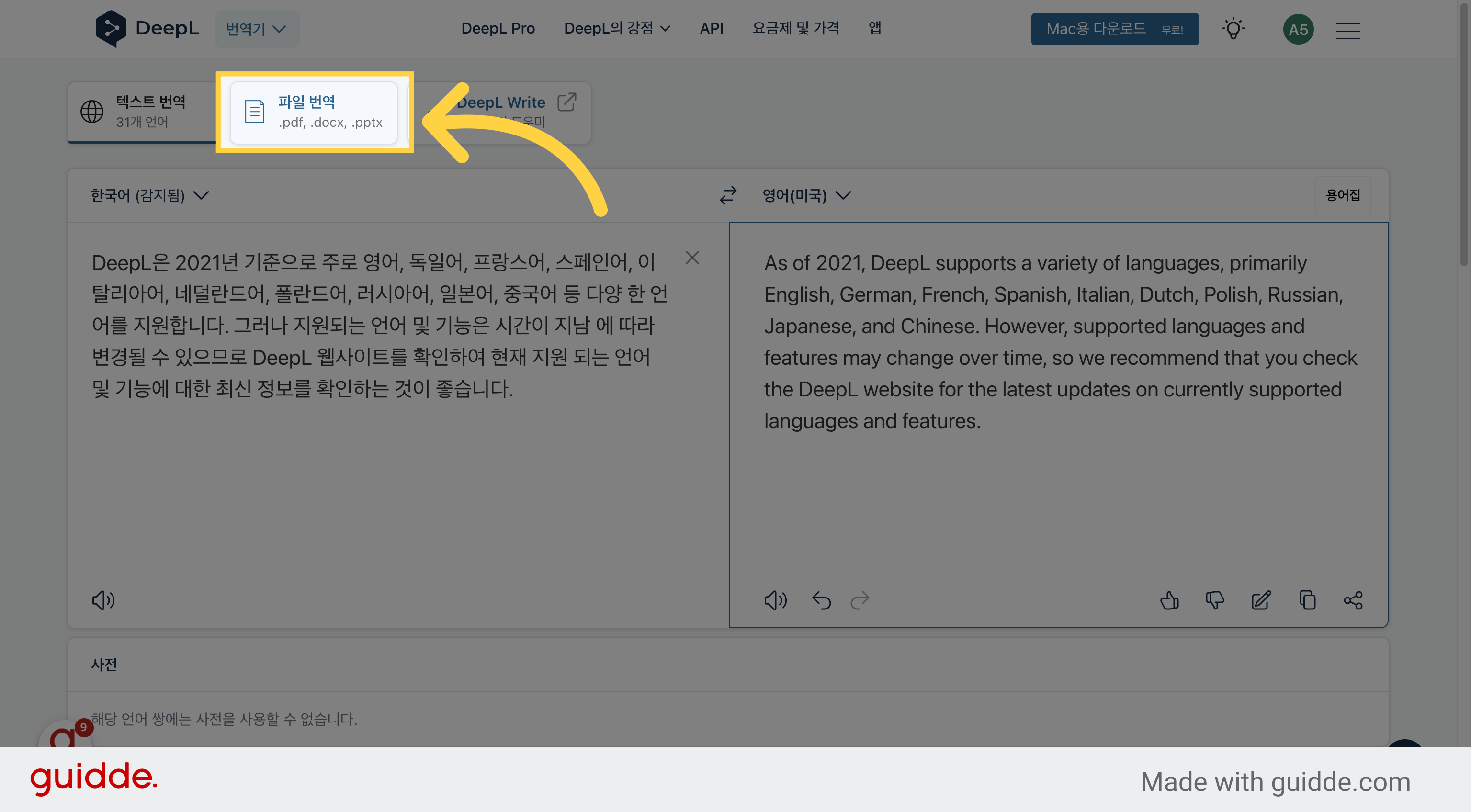Copy translation with the copy icon
This screenshot has height=812, width=1471.
pyautogui.click(x=1307, y=600)
